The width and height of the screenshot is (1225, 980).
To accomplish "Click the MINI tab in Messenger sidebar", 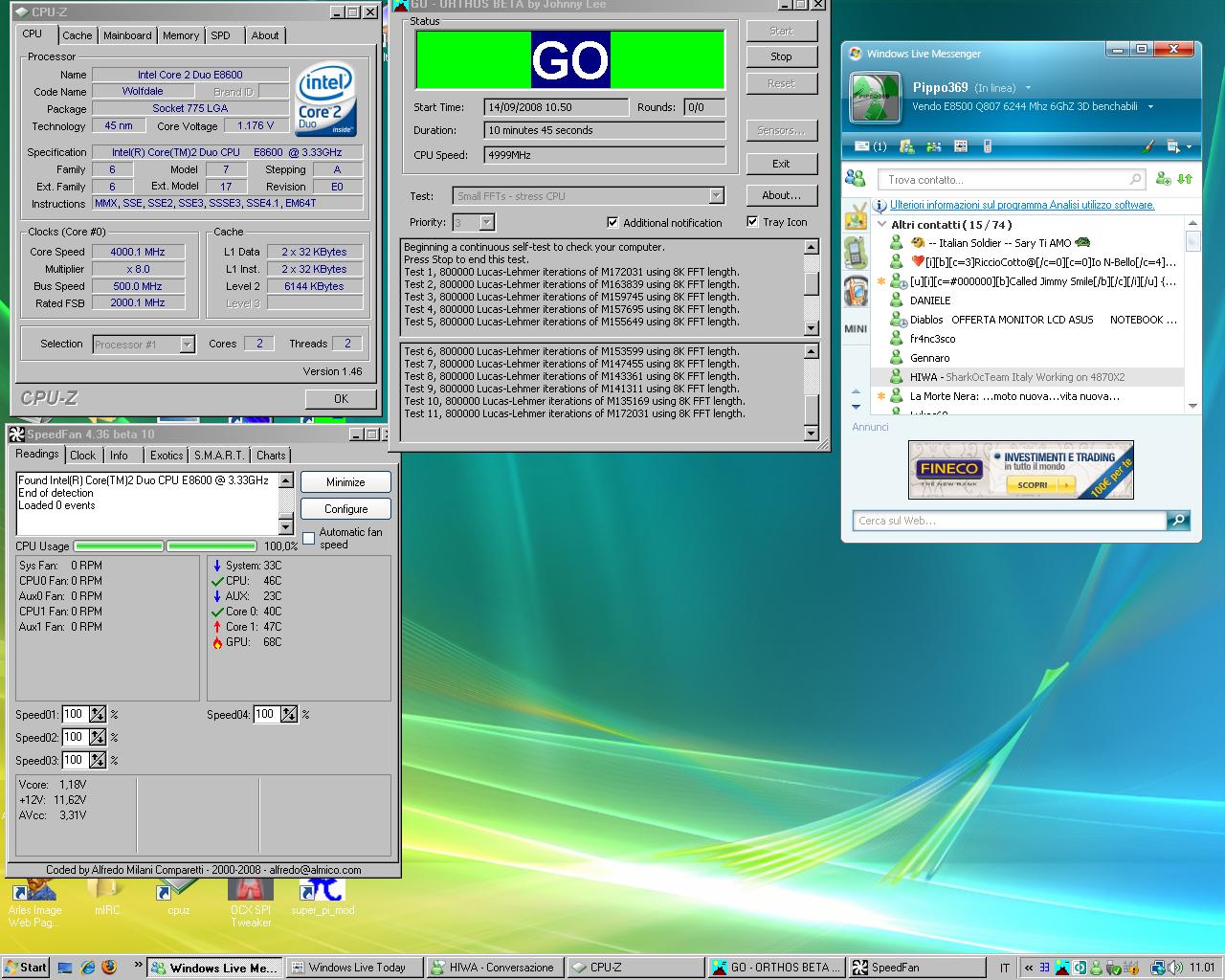I will pyautogui.click(x=856, y=328).
